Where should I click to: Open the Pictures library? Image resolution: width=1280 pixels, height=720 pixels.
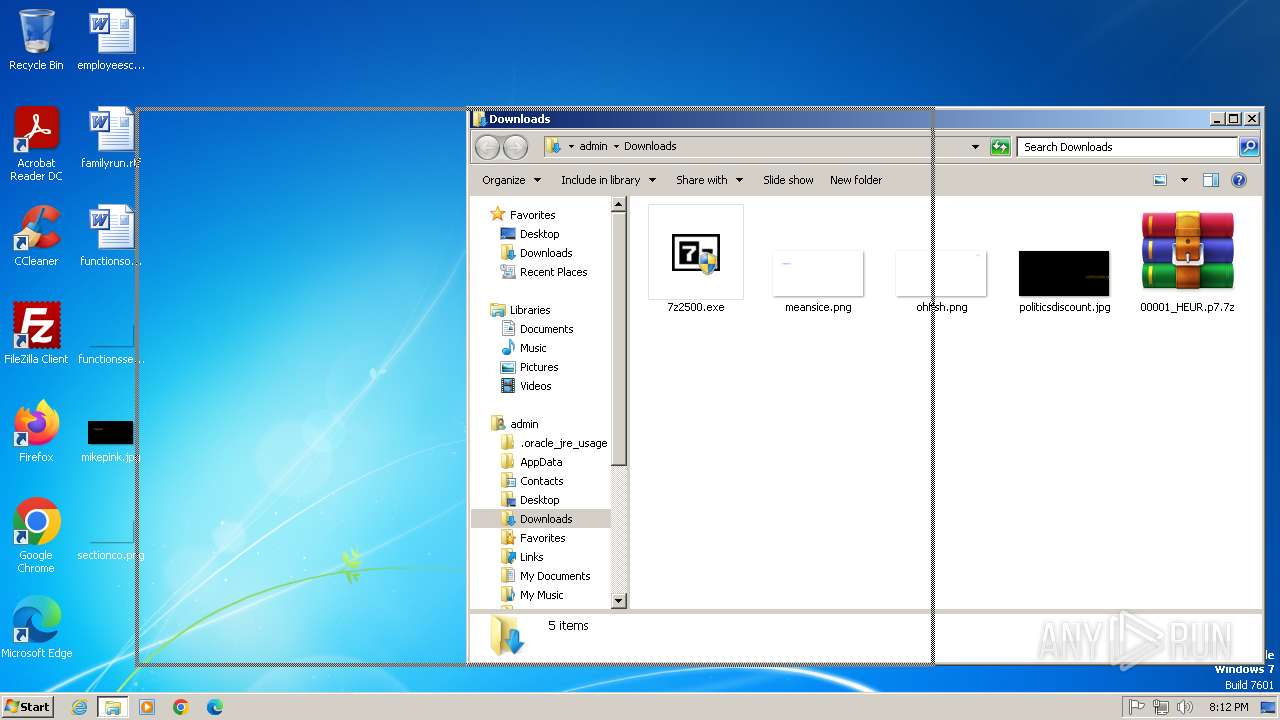point(539,367)
